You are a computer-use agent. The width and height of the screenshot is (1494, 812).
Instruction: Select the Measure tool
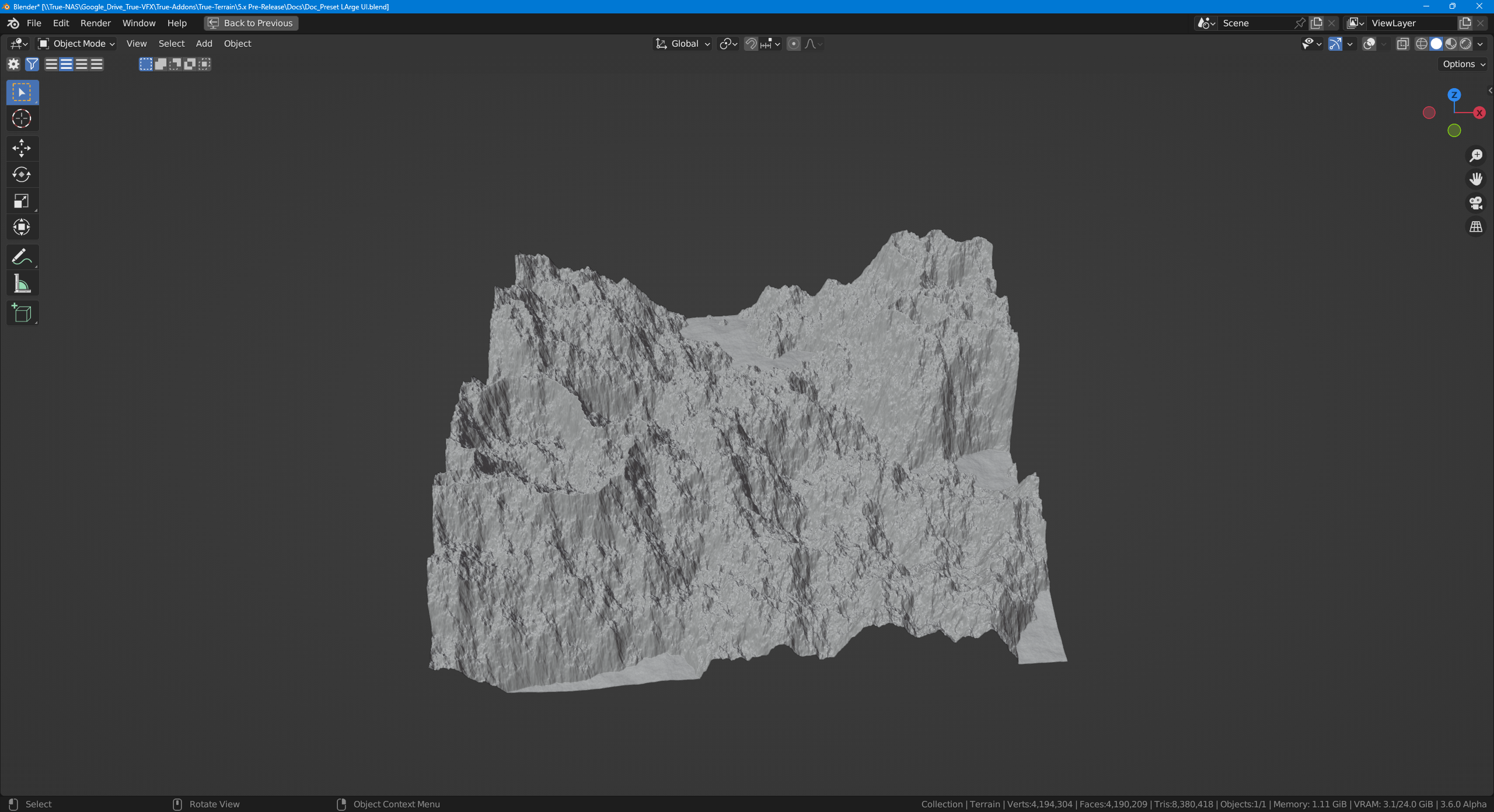(x=22, y=284)
